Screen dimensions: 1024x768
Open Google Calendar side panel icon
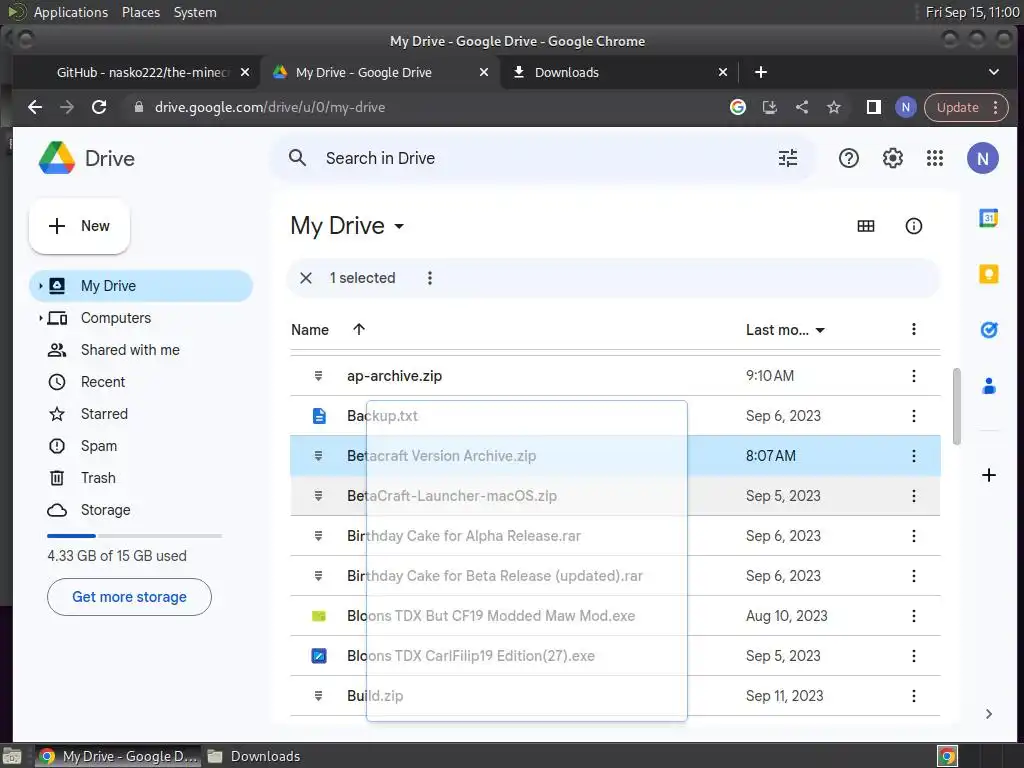(x=988, y=218)
